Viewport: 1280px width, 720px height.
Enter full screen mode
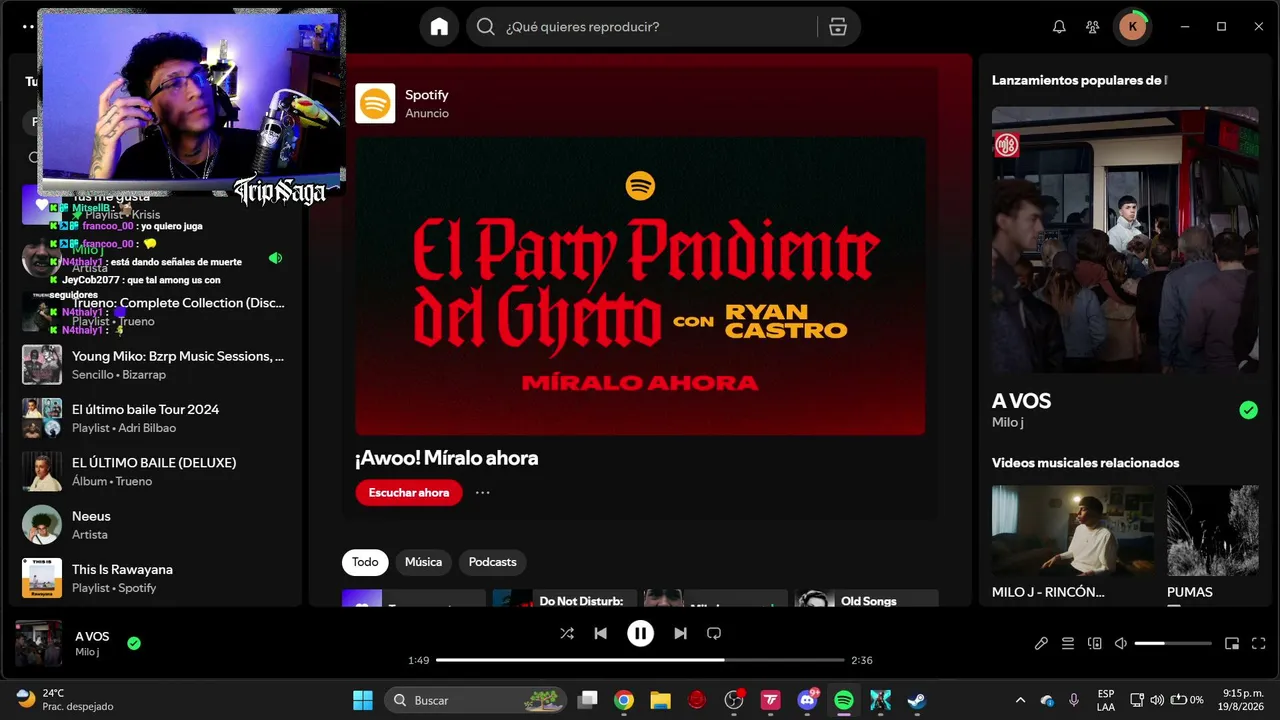click(x=1259, y=643)
